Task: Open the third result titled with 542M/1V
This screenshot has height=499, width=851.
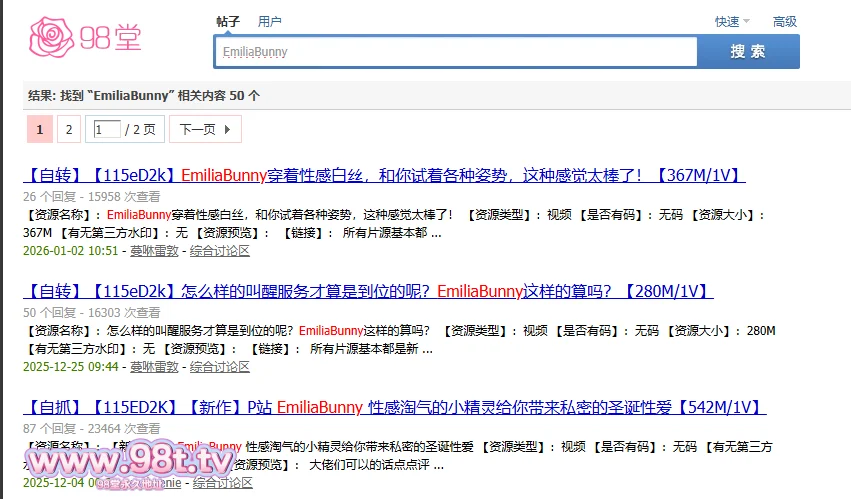Action: point(393,408)
